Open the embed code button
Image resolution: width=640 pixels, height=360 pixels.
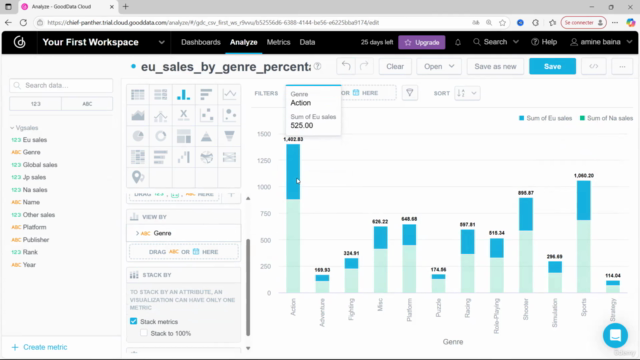593,67
